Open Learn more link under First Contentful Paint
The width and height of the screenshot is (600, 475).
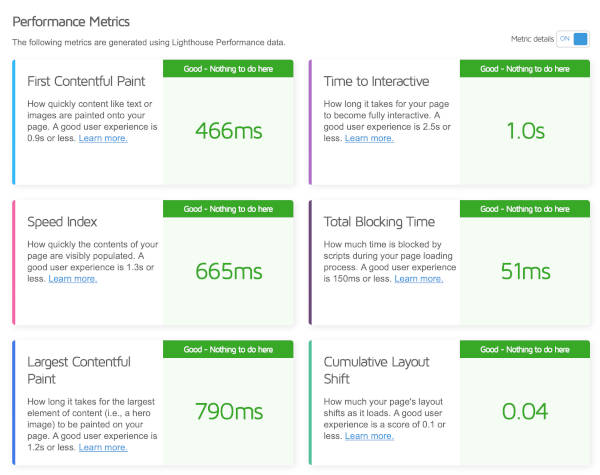[x=103, y=138]
